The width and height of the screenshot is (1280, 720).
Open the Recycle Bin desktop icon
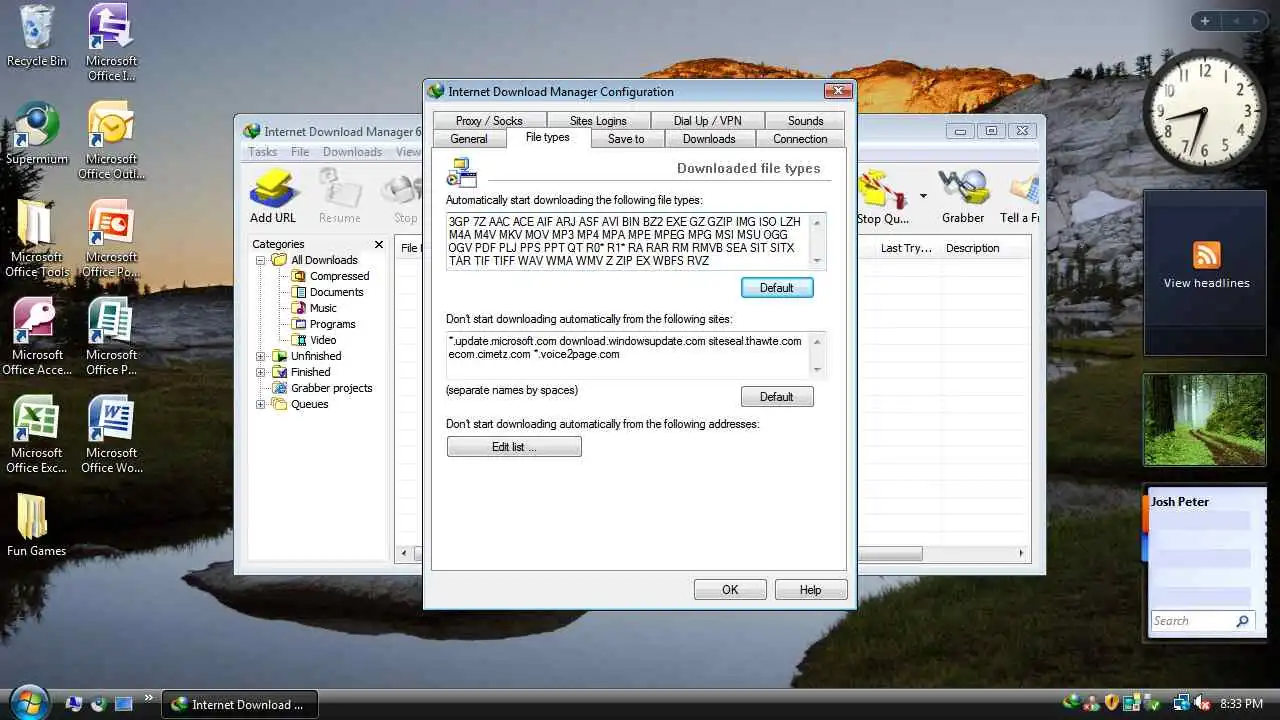pyautogui.click(x=37, y=37)
